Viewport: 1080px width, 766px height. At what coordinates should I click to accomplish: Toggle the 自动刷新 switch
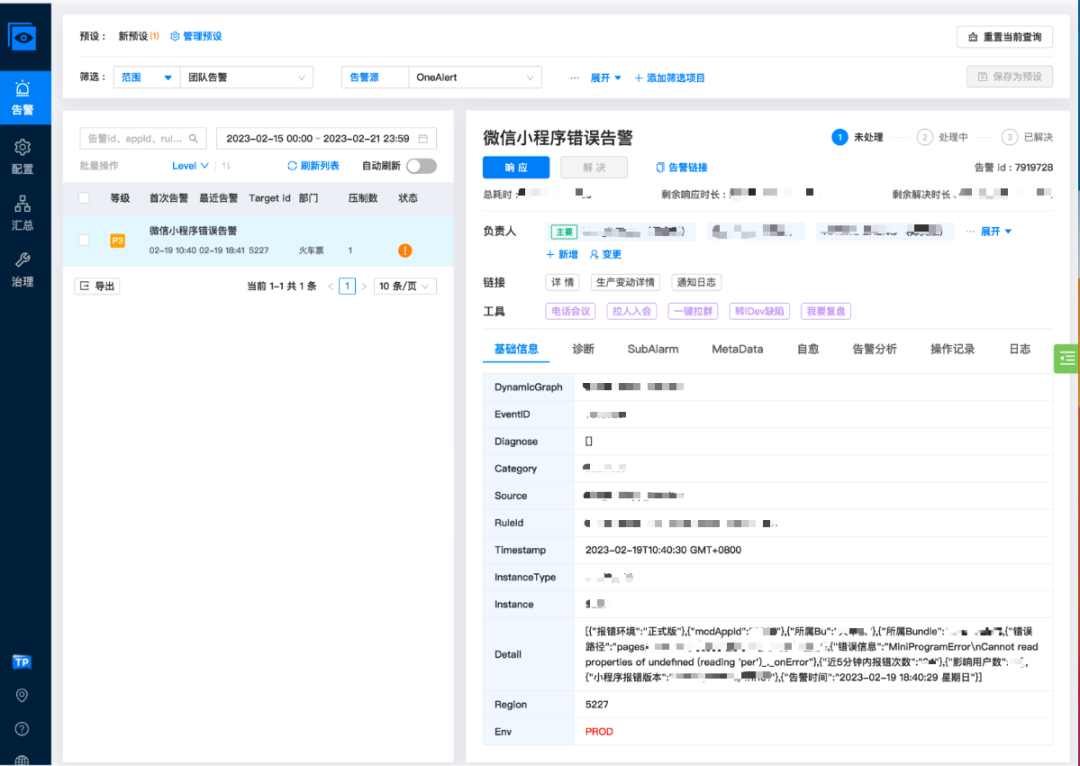[x=421, y=166]
